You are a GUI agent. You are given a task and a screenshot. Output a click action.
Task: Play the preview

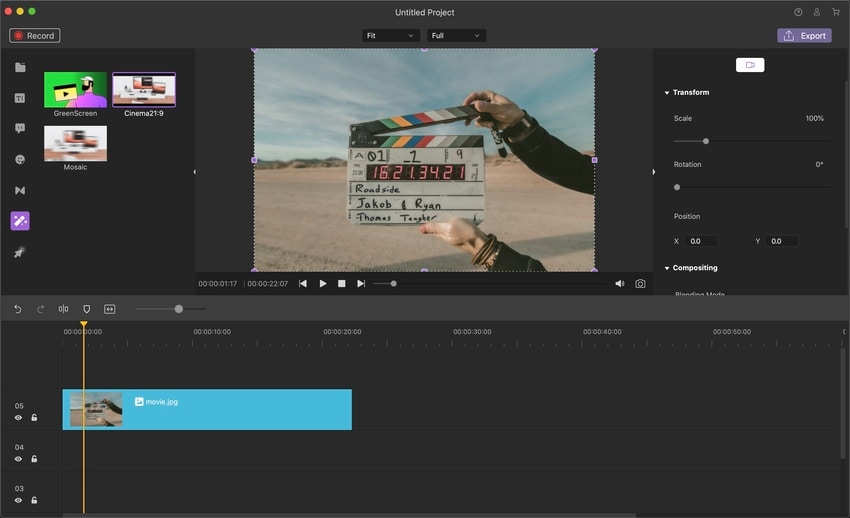click(x=323, y=283)
